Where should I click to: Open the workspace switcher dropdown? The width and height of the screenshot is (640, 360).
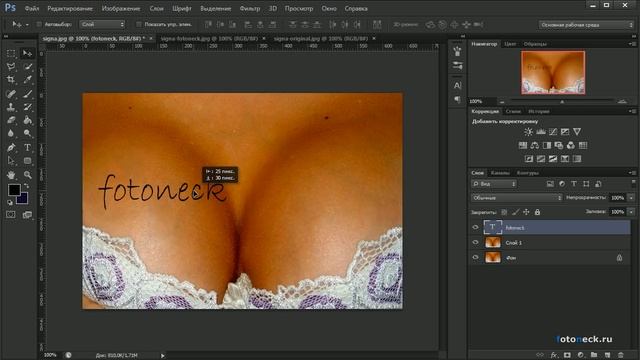(586, 25)
